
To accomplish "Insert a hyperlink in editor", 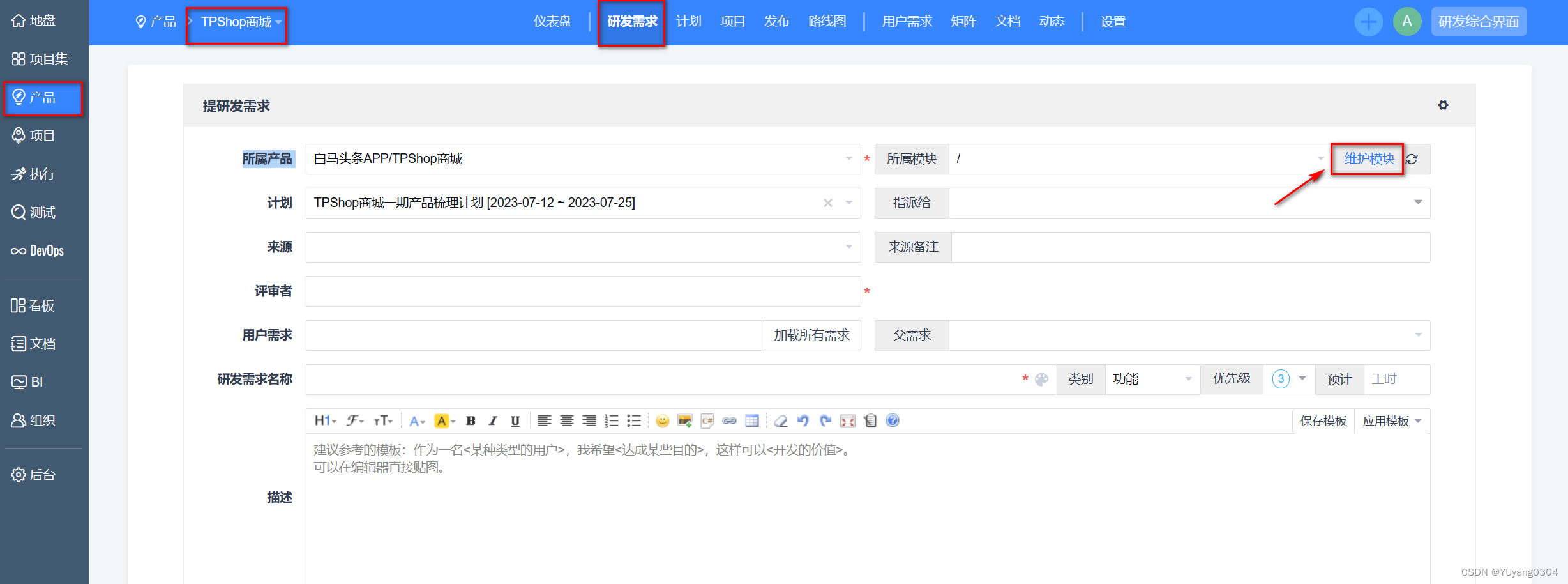I will coord(730,420).
